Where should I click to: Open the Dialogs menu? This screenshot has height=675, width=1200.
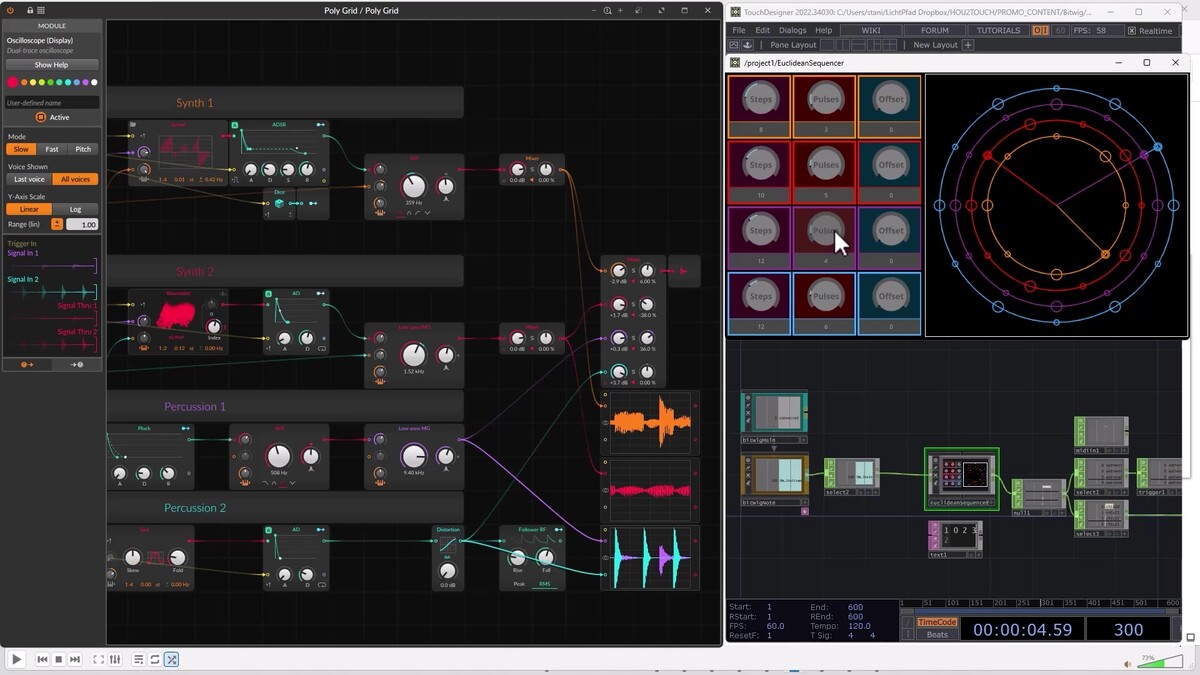coord(792,31)
